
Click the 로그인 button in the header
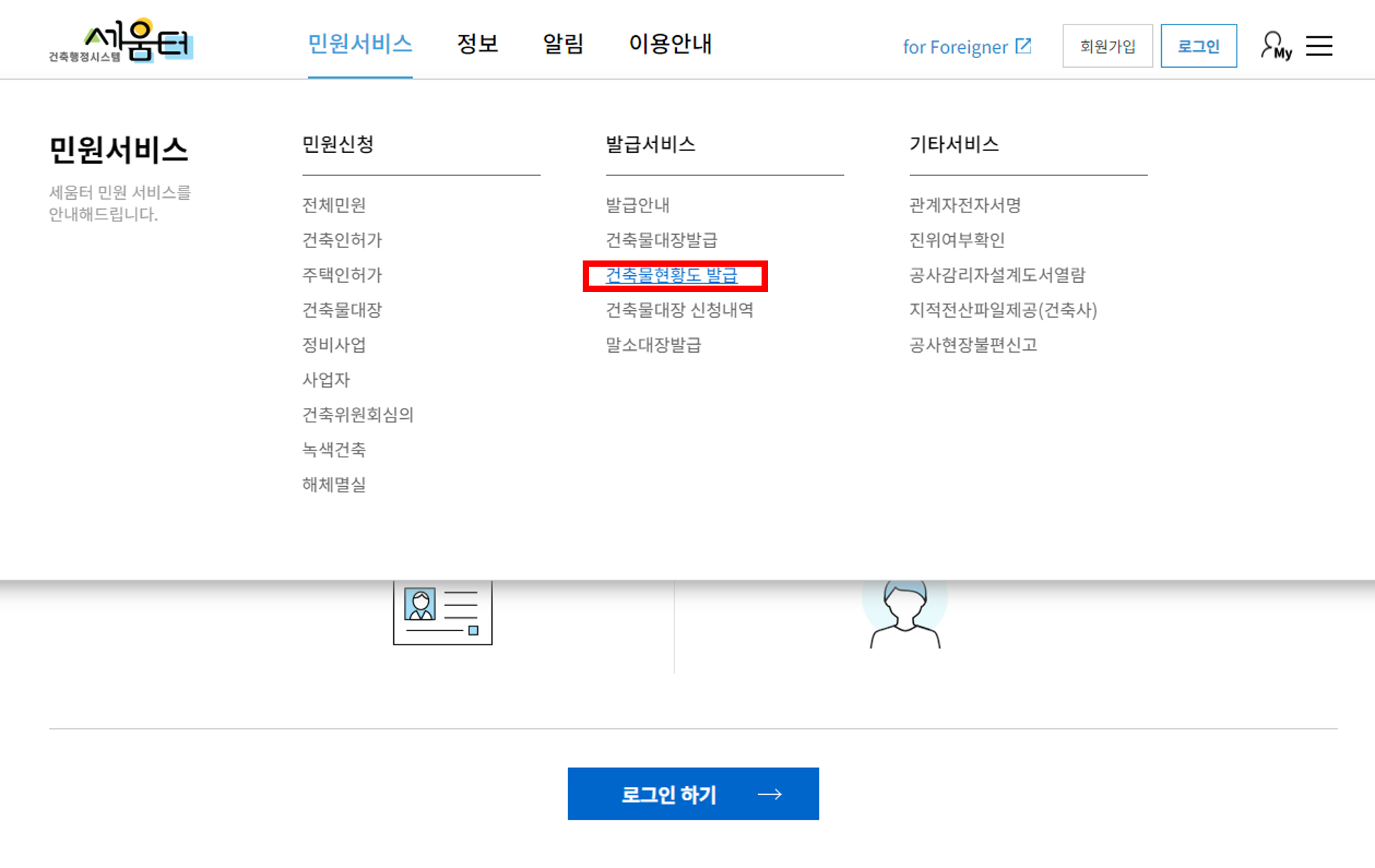tap(1198, 46)
